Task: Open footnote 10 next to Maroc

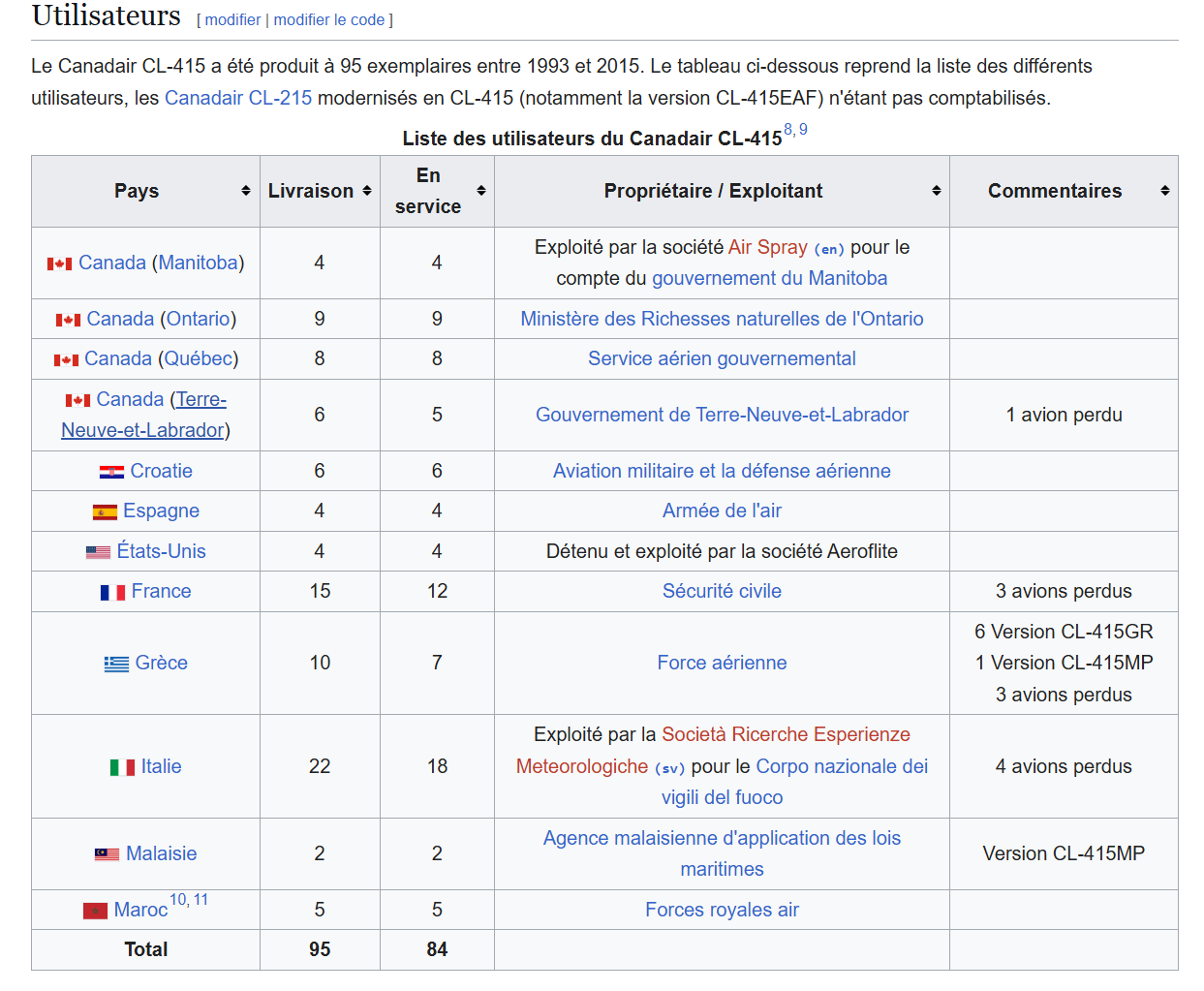Action: point(178,900)
